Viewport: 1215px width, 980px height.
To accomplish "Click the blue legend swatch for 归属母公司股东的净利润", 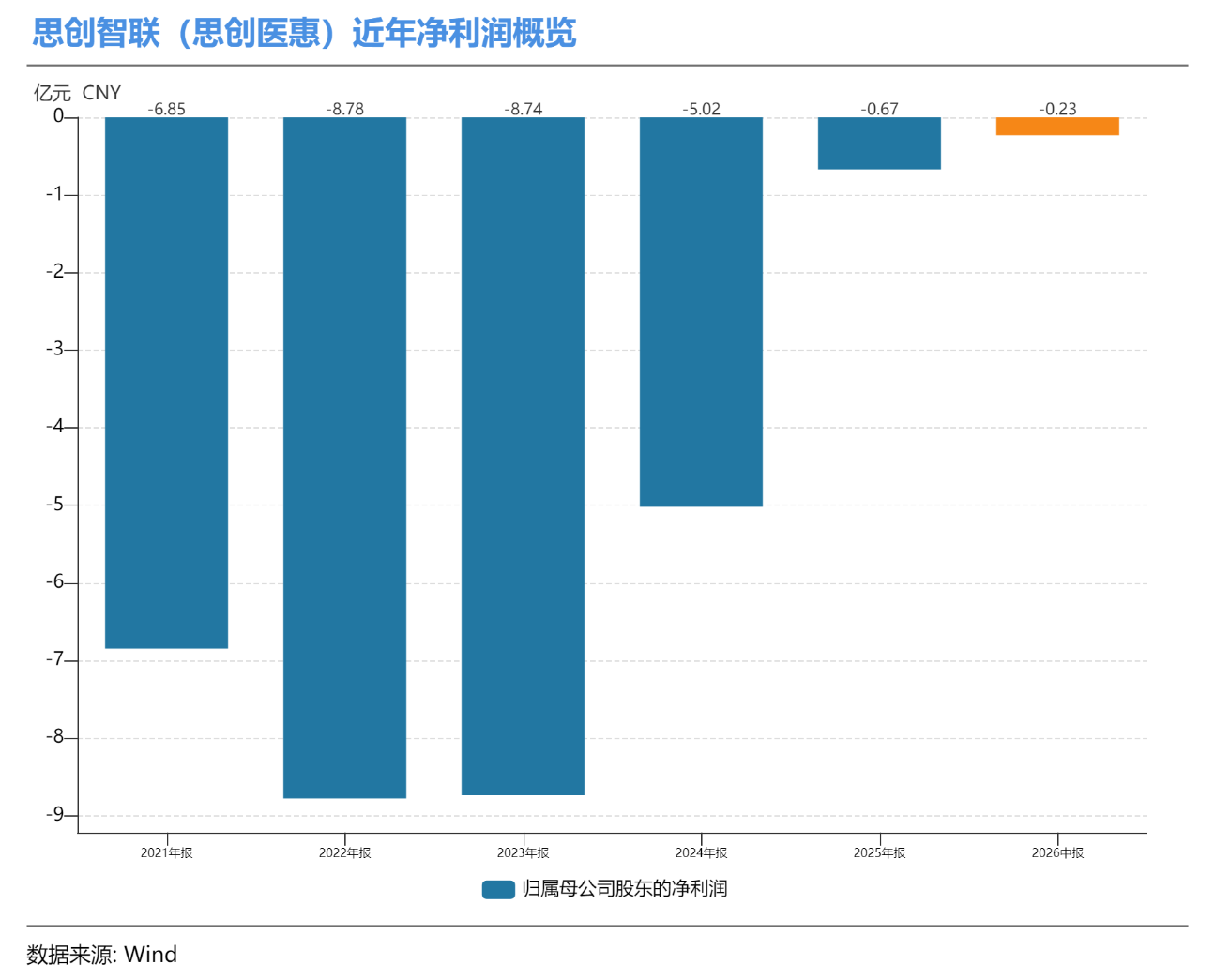I will pyautogui.click(x=498, y=889).
